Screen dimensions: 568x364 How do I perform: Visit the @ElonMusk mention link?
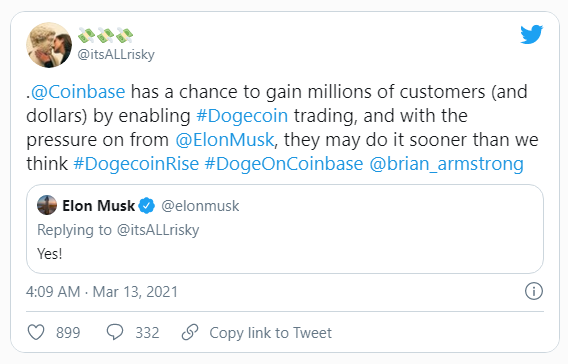tap(225, 140)
